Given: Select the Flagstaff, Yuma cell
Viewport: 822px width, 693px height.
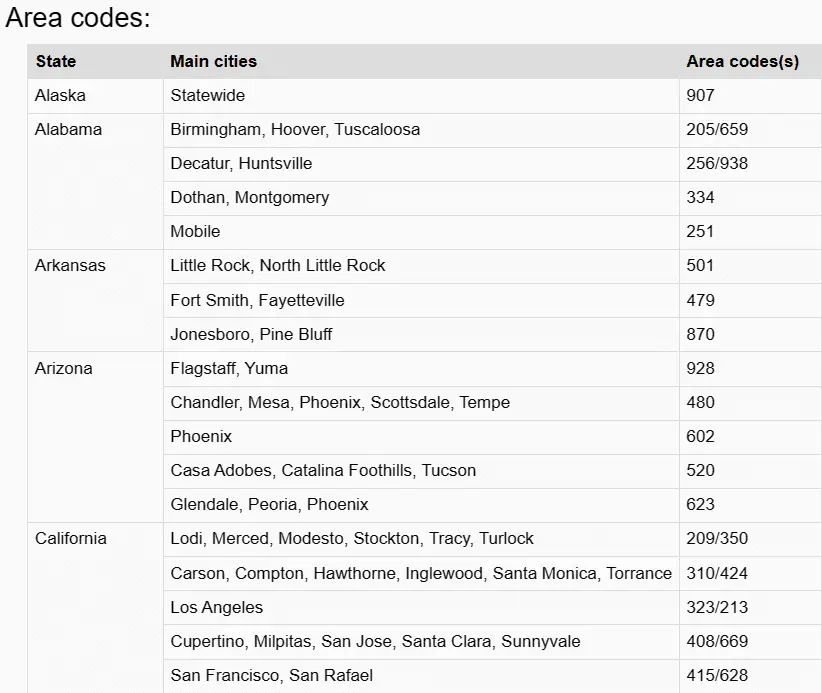Looking at the screenshot, I should (x=421, y=369).
